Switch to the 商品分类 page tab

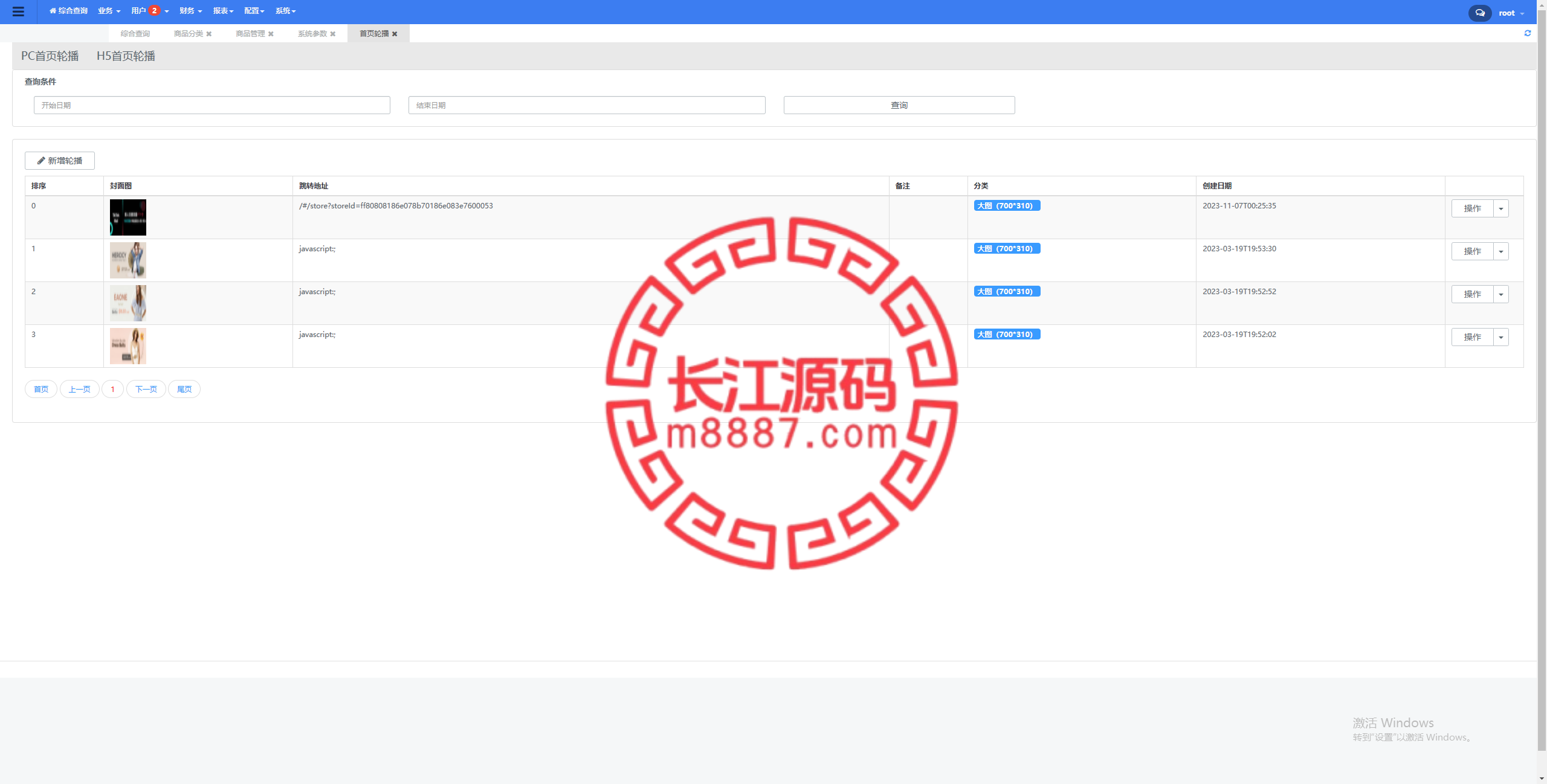189,33
